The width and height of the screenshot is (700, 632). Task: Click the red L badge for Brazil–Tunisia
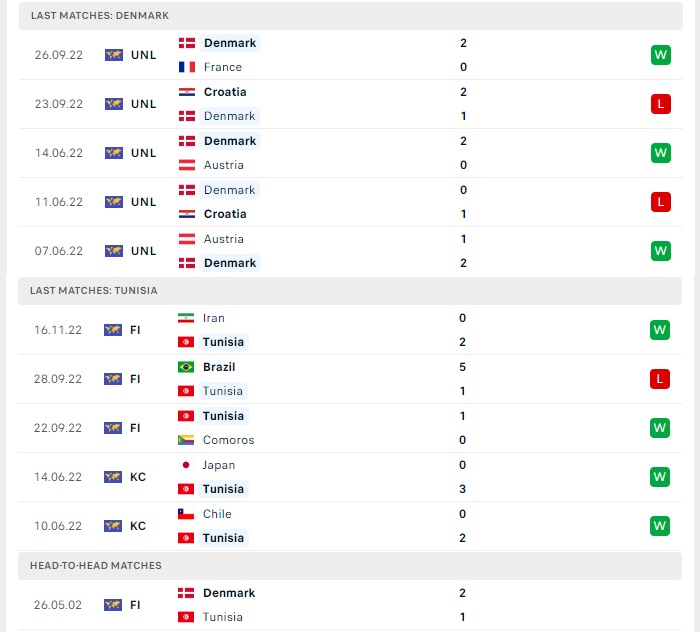coord(660,379)
